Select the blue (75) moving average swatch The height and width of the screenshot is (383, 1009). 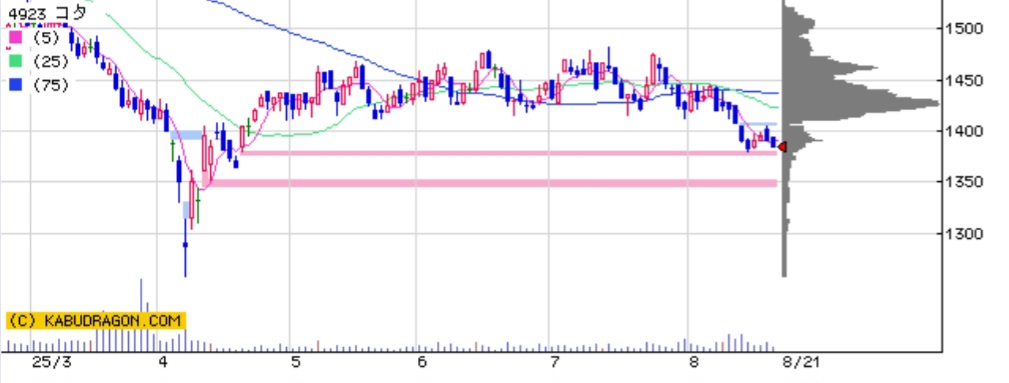pyautogui.click(x=15, y=84)
